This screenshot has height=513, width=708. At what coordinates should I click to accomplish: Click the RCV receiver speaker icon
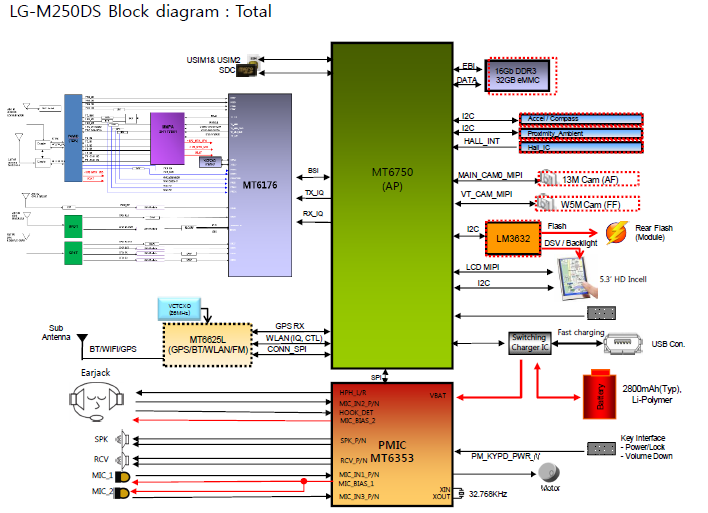(122, 460)
